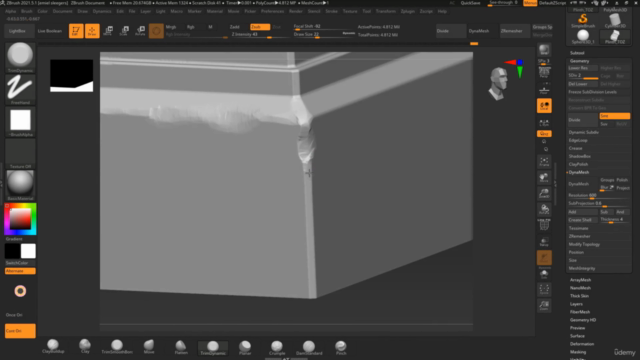Toggle the Alternate color button
The width and height of the screenshot is (640, 360).
coord(20,271)
